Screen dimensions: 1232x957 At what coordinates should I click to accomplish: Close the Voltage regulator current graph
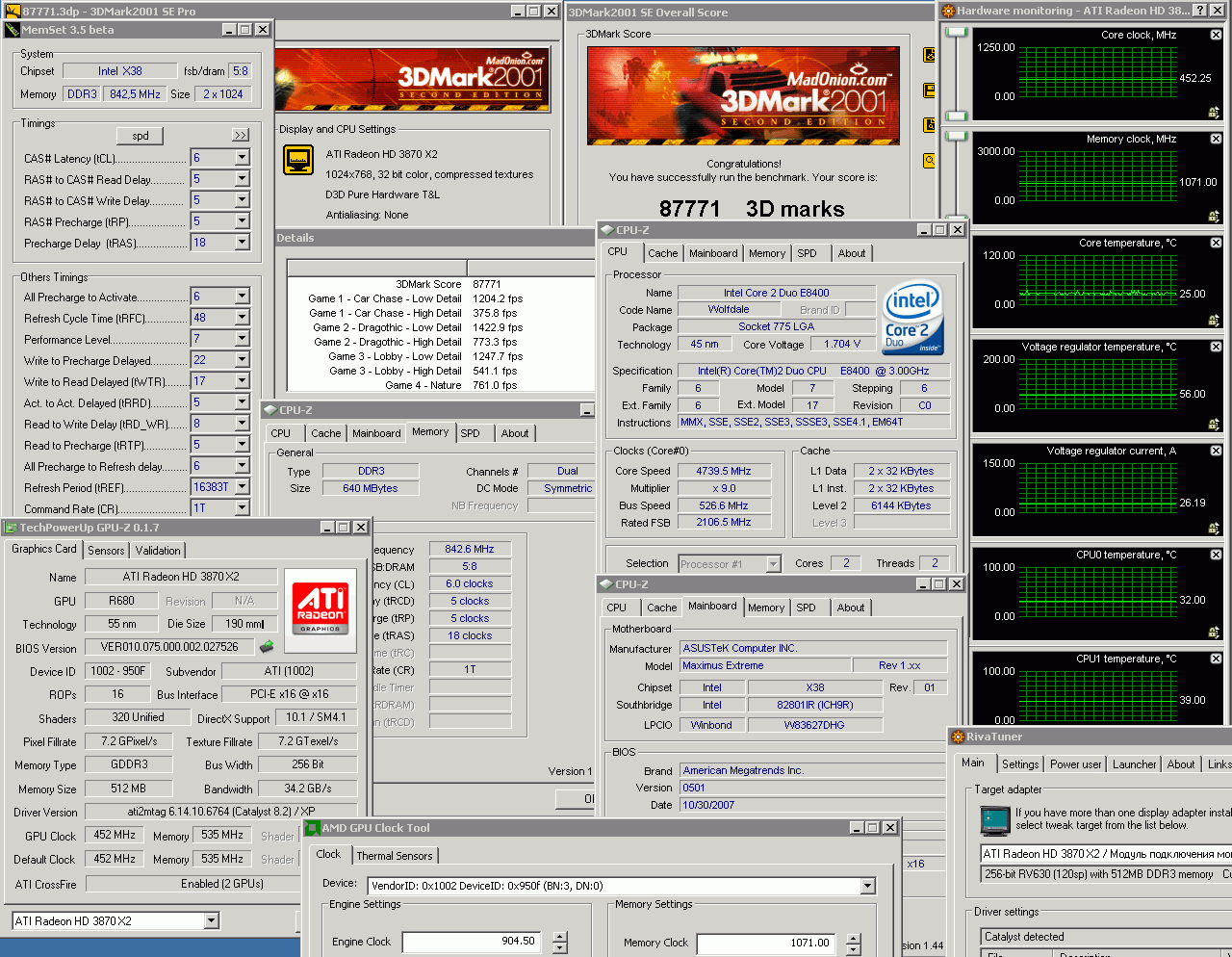[1216, 451]
